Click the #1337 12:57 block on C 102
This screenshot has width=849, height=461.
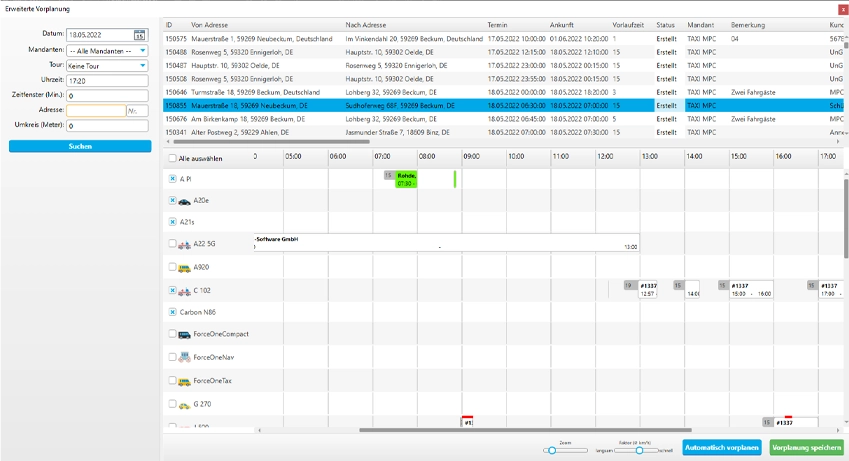point(648,290)
